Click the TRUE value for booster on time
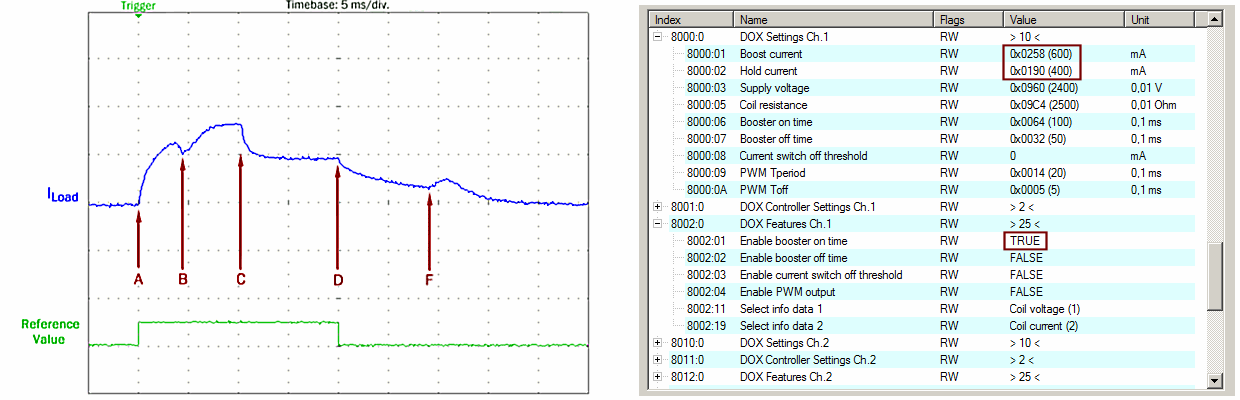Viewport: 1240px width, 400px height. coord(1025,241)
